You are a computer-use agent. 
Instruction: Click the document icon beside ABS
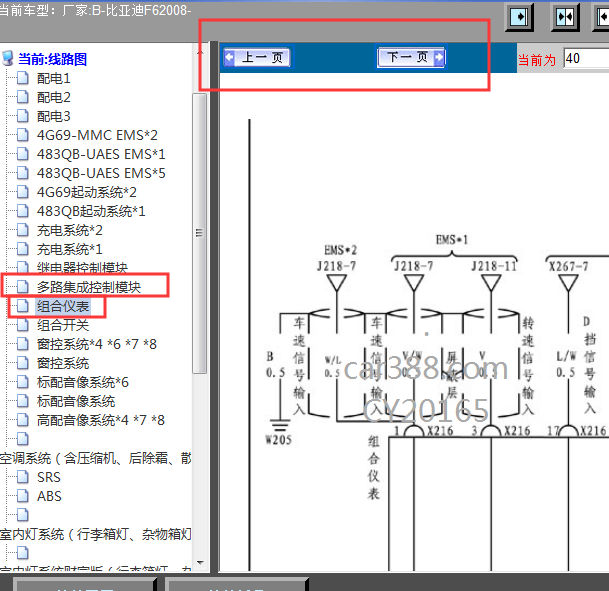click(x=23, y=496)
